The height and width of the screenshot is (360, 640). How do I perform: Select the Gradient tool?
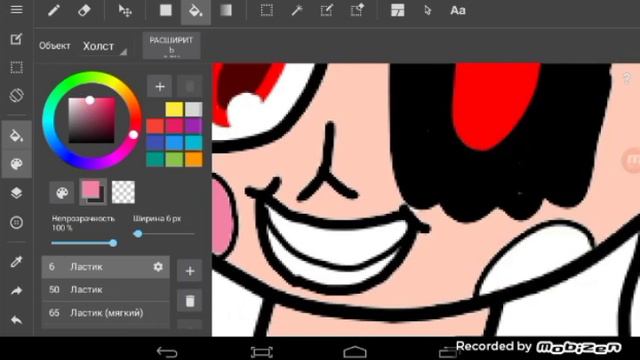pos(226,10)
